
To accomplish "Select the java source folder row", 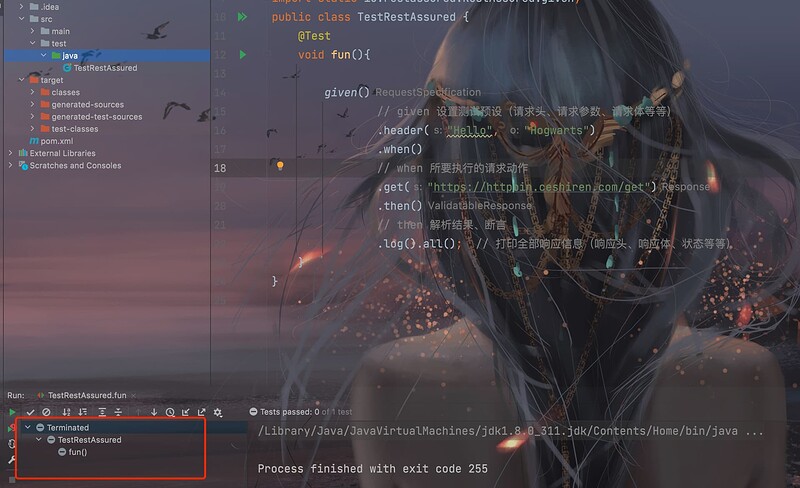I will [x=107, y=55].
